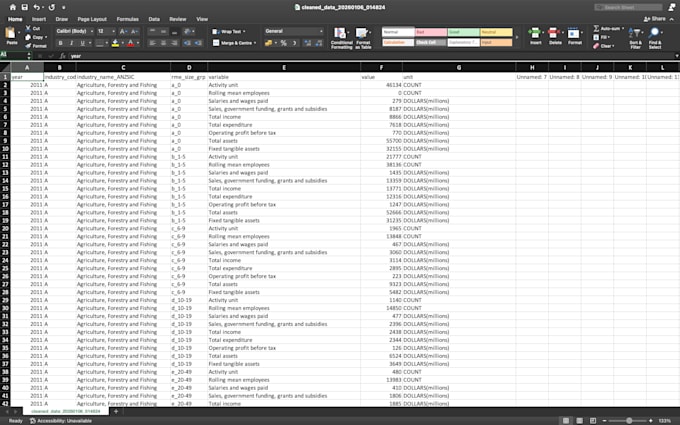Image resolution: width=680 pixels, height=425 pixels.
Task: Expand the formula bar
Action: (677, 56)
